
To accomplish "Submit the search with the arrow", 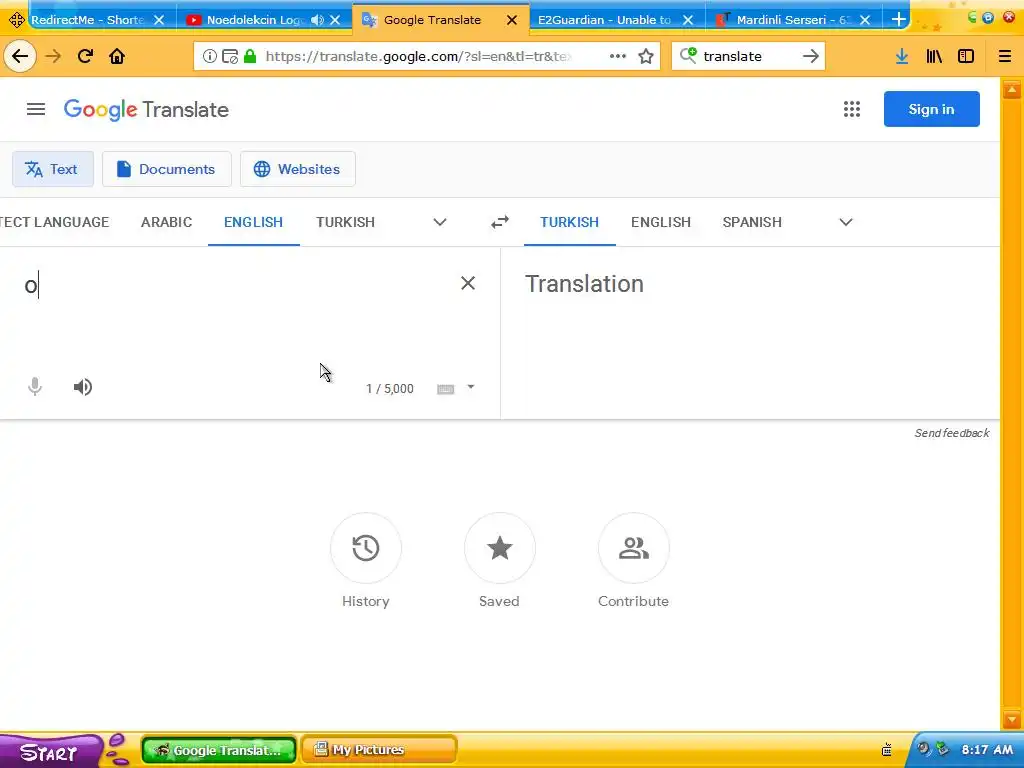I will pyautogui.click(x=810, y=56).
